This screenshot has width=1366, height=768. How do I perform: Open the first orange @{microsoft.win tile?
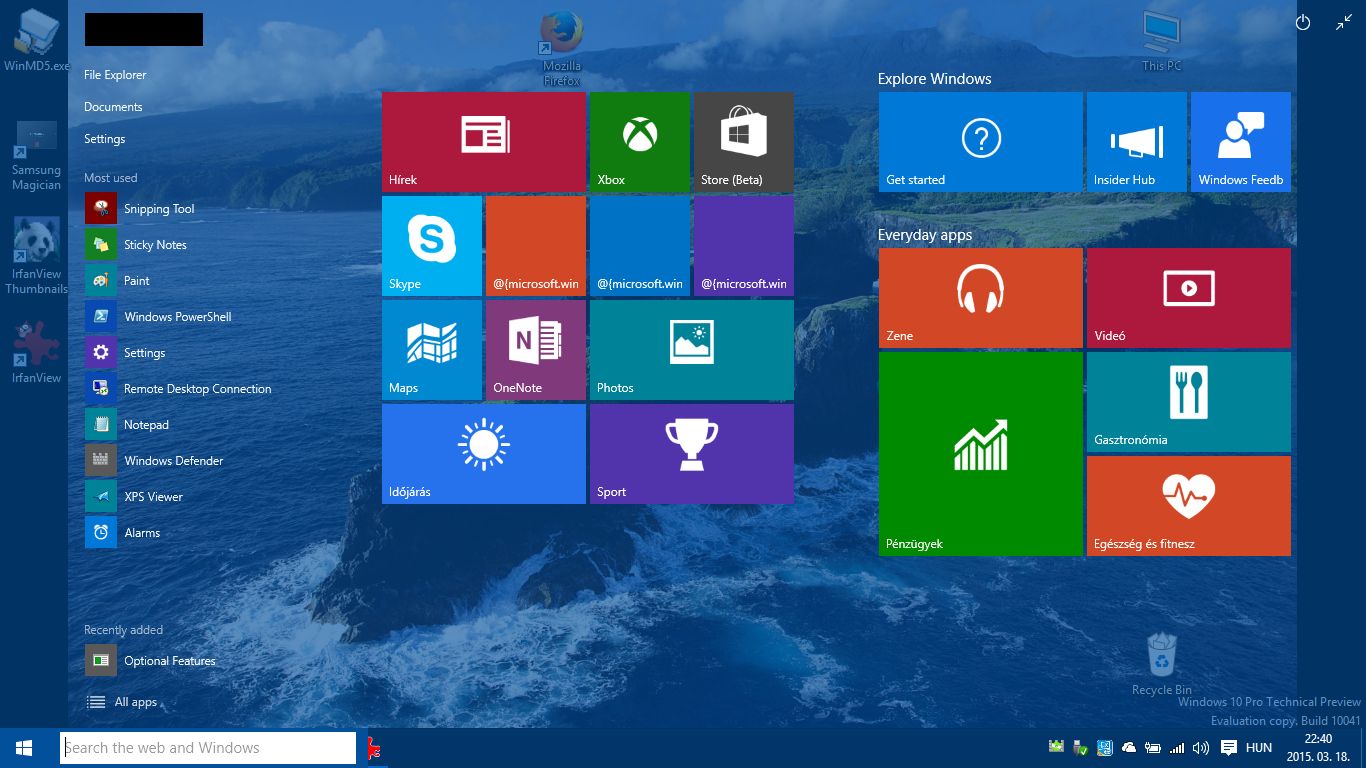pyautogui.click(x=535, y=246)
